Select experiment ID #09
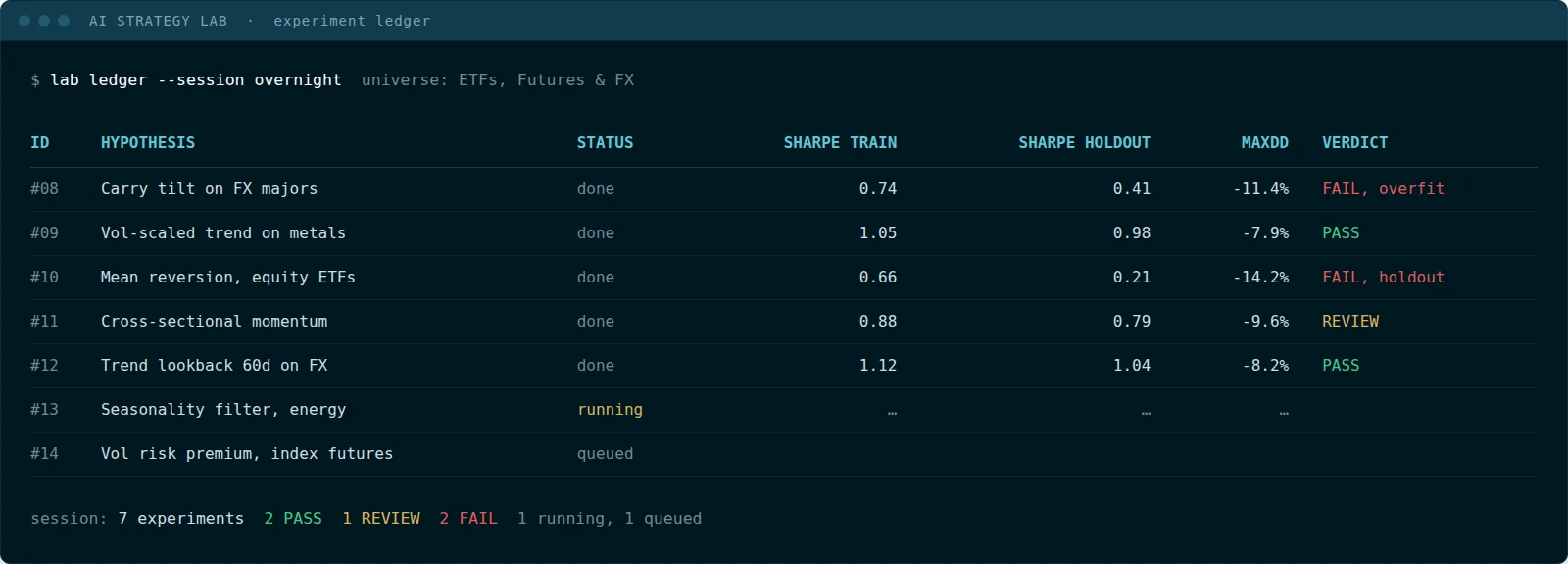 44,233
